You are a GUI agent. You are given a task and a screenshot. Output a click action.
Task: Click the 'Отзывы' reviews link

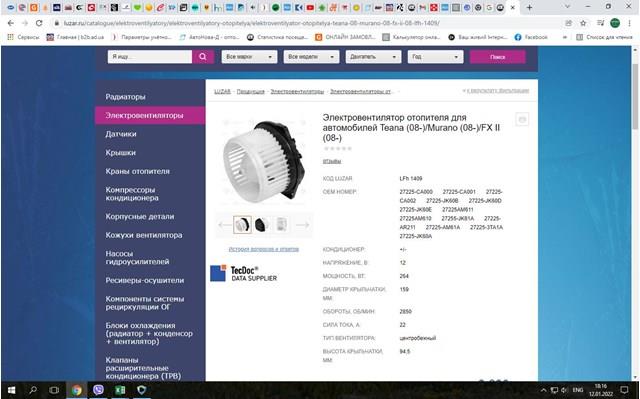click(x=332, y=162)
